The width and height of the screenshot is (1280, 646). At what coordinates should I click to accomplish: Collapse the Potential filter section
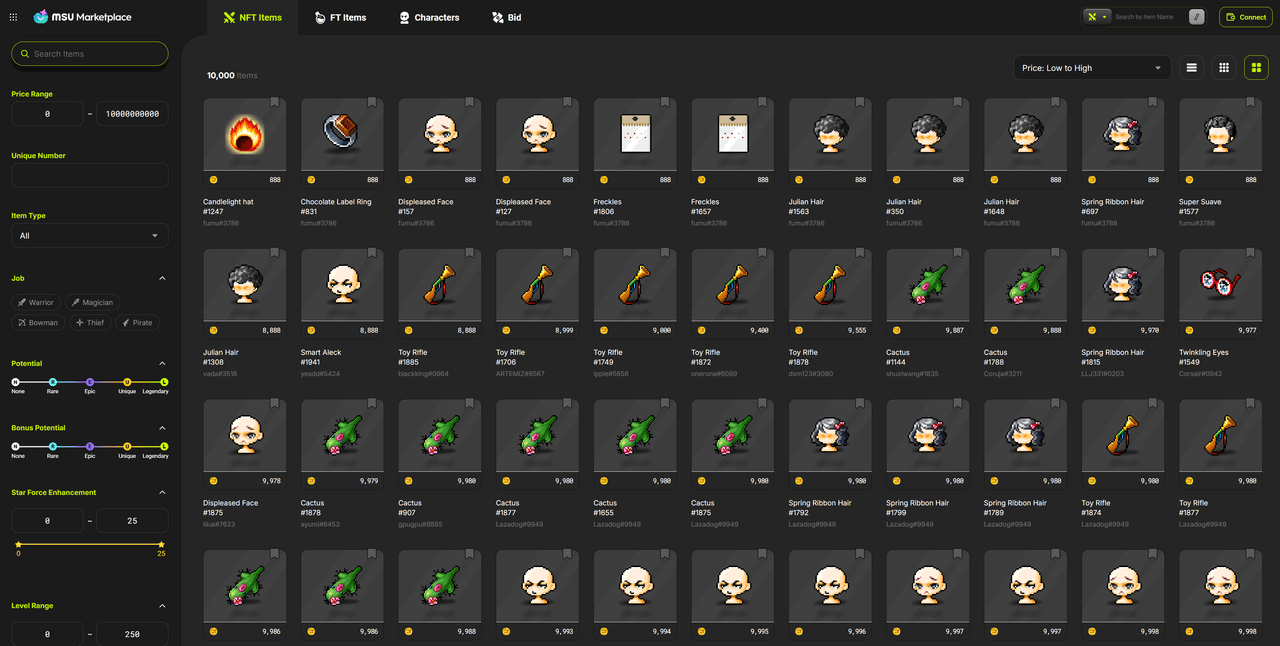pyautogui.click(x=162, y=364)
